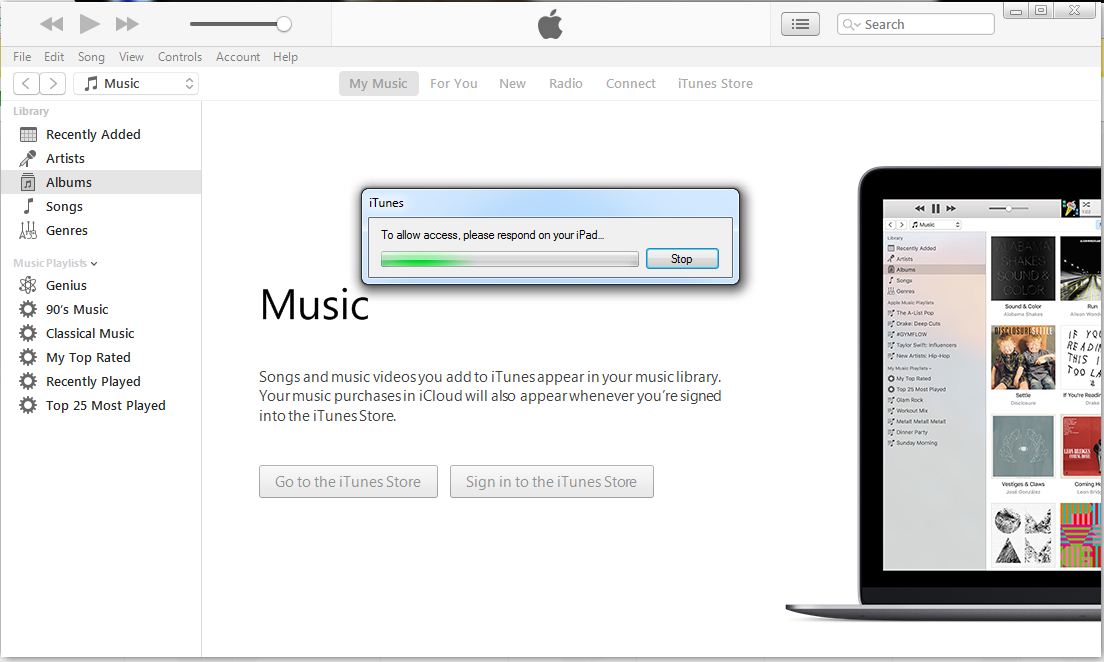
Task: Open the Song menu
Action: [91, 56]
